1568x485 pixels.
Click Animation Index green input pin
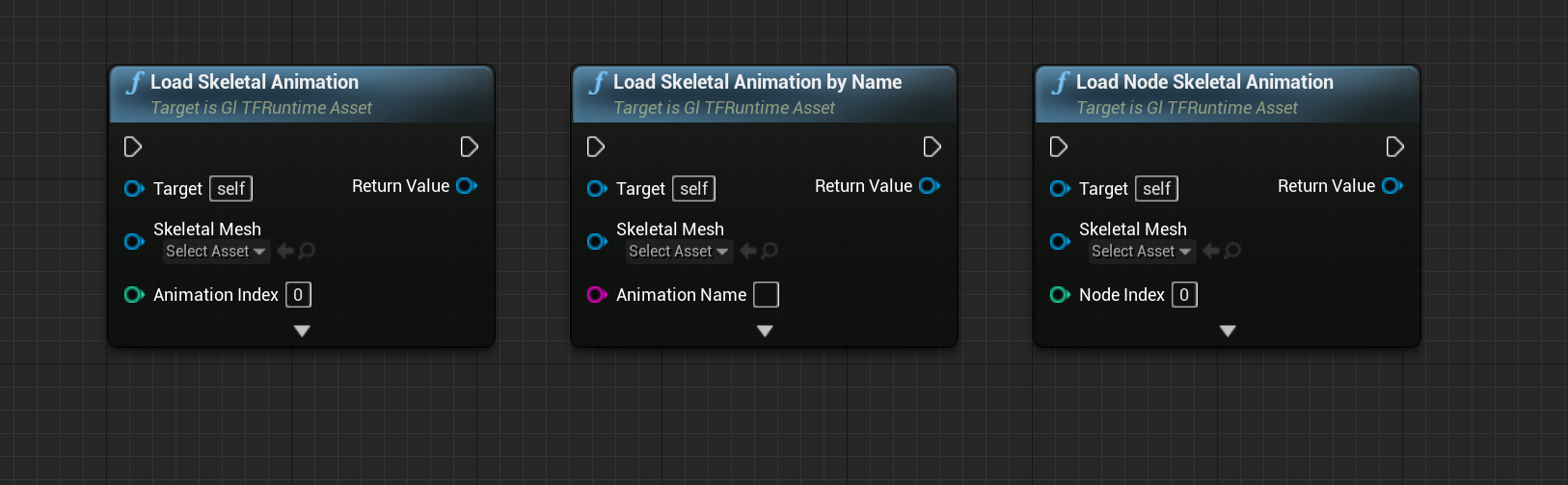pos(134,295)
